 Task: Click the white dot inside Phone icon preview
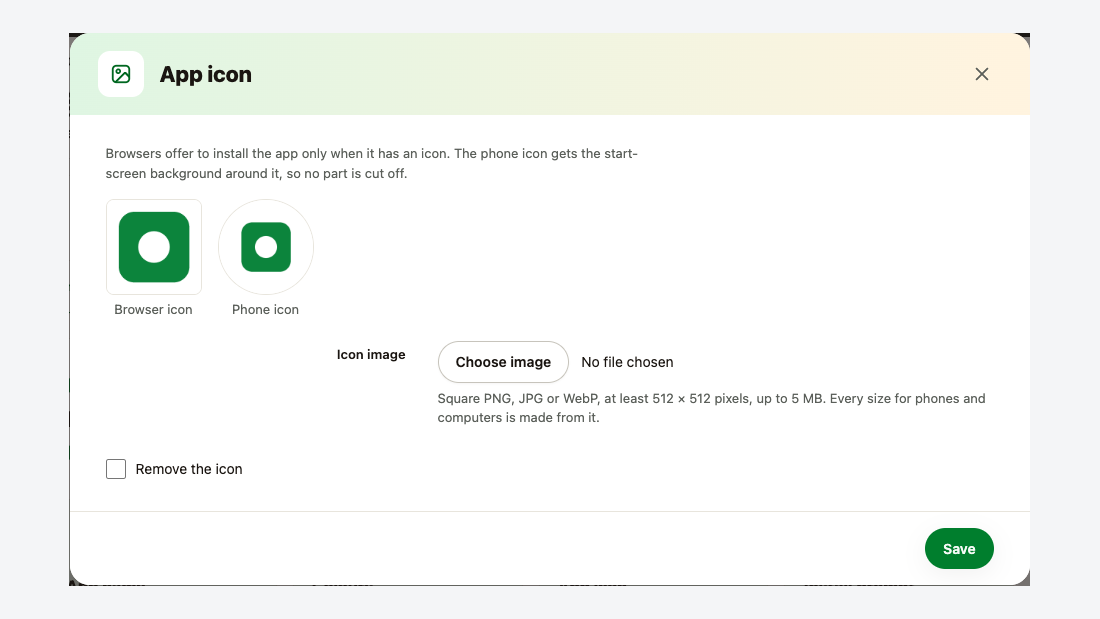[x=266, y=247]
